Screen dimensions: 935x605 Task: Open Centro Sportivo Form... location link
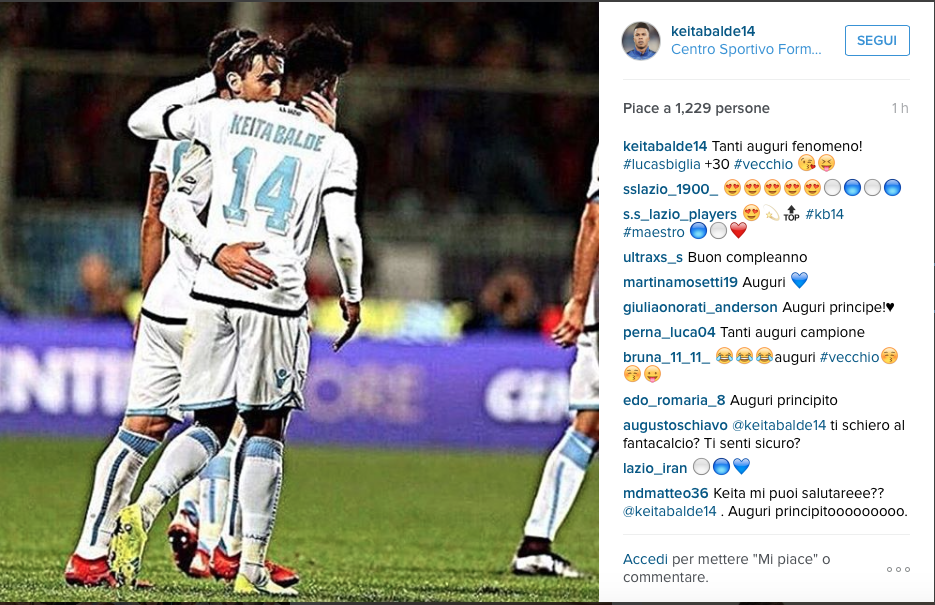[x=745, y=49]
